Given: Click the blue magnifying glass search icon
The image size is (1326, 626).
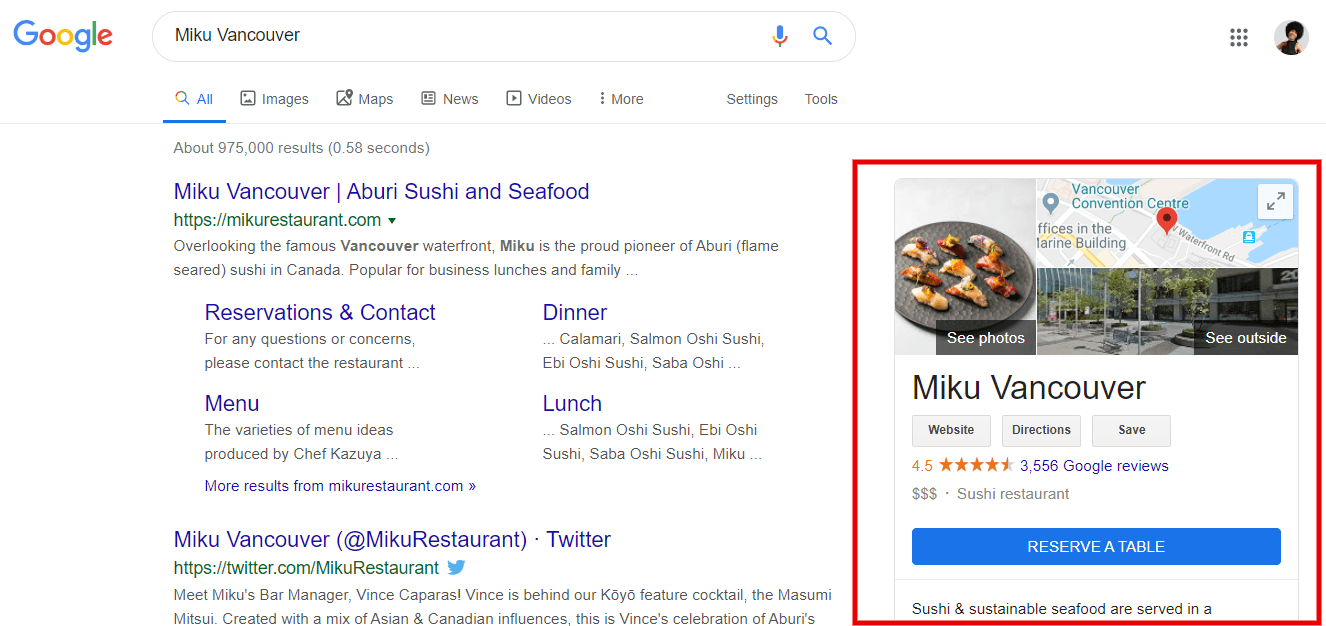Looking at the screenshot, I should (822, 36).
